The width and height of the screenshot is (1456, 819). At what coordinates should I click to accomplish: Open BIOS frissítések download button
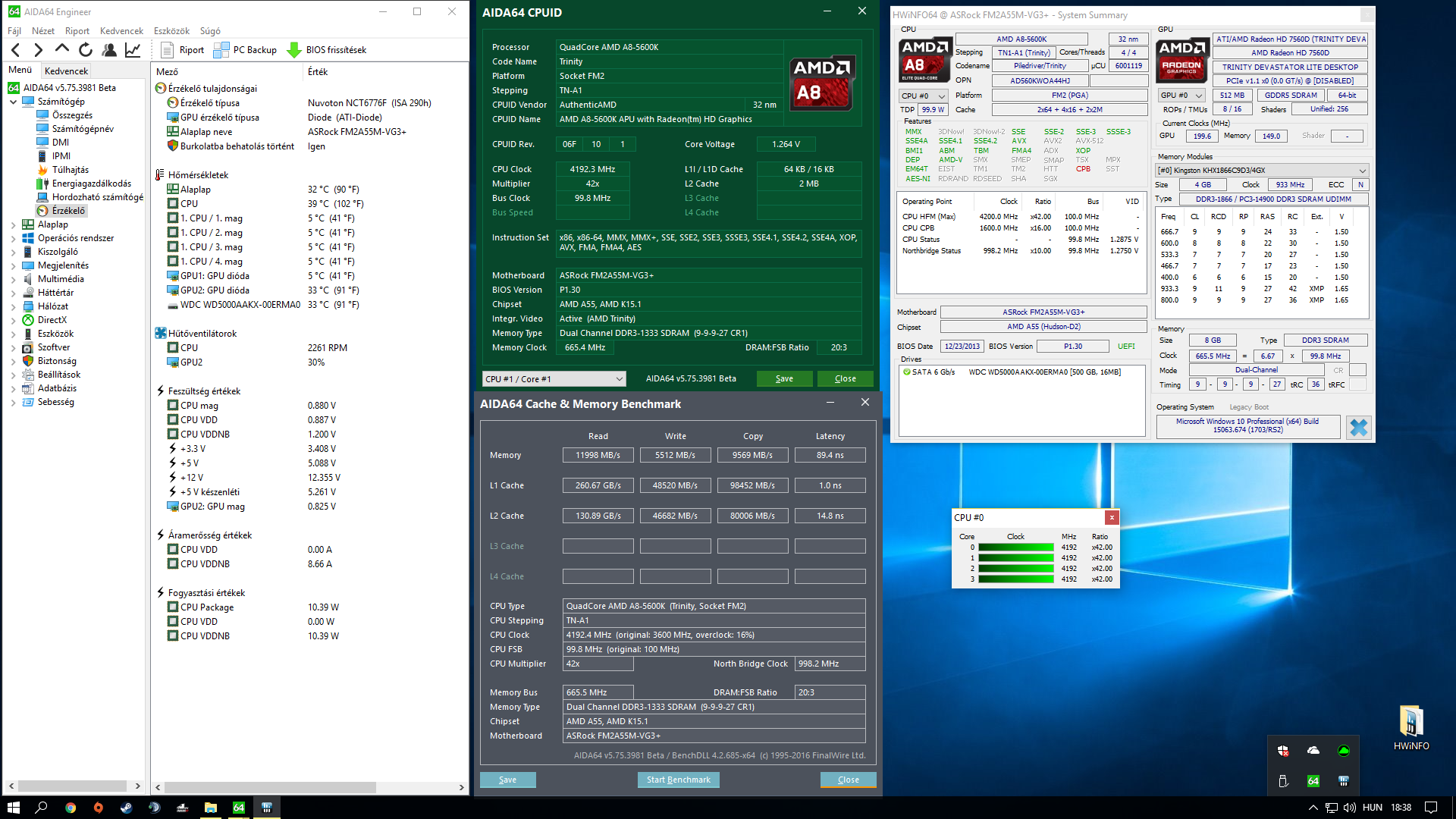tap(327, 50)
